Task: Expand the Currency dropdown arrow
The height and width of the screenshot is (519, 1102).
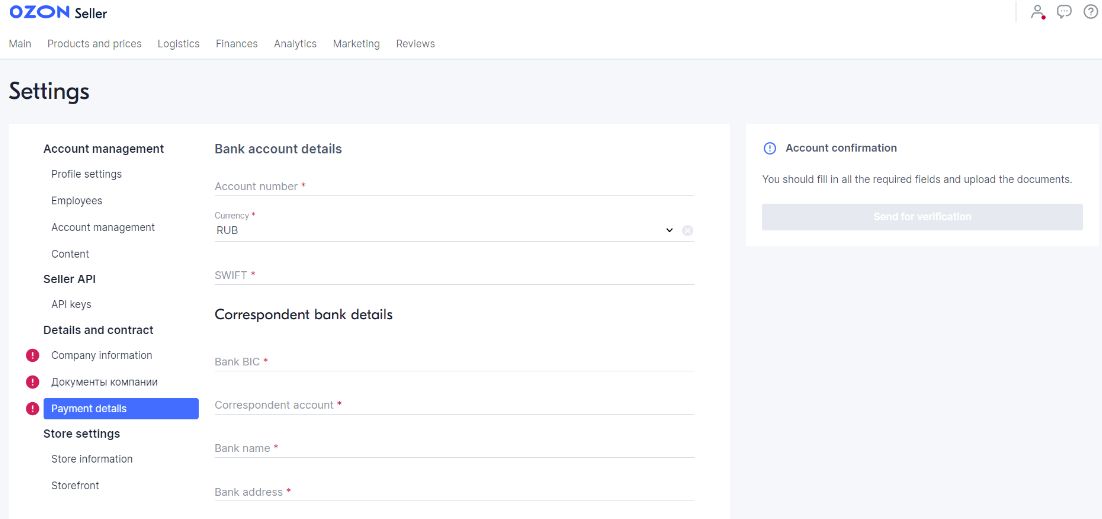Action: 669,231
